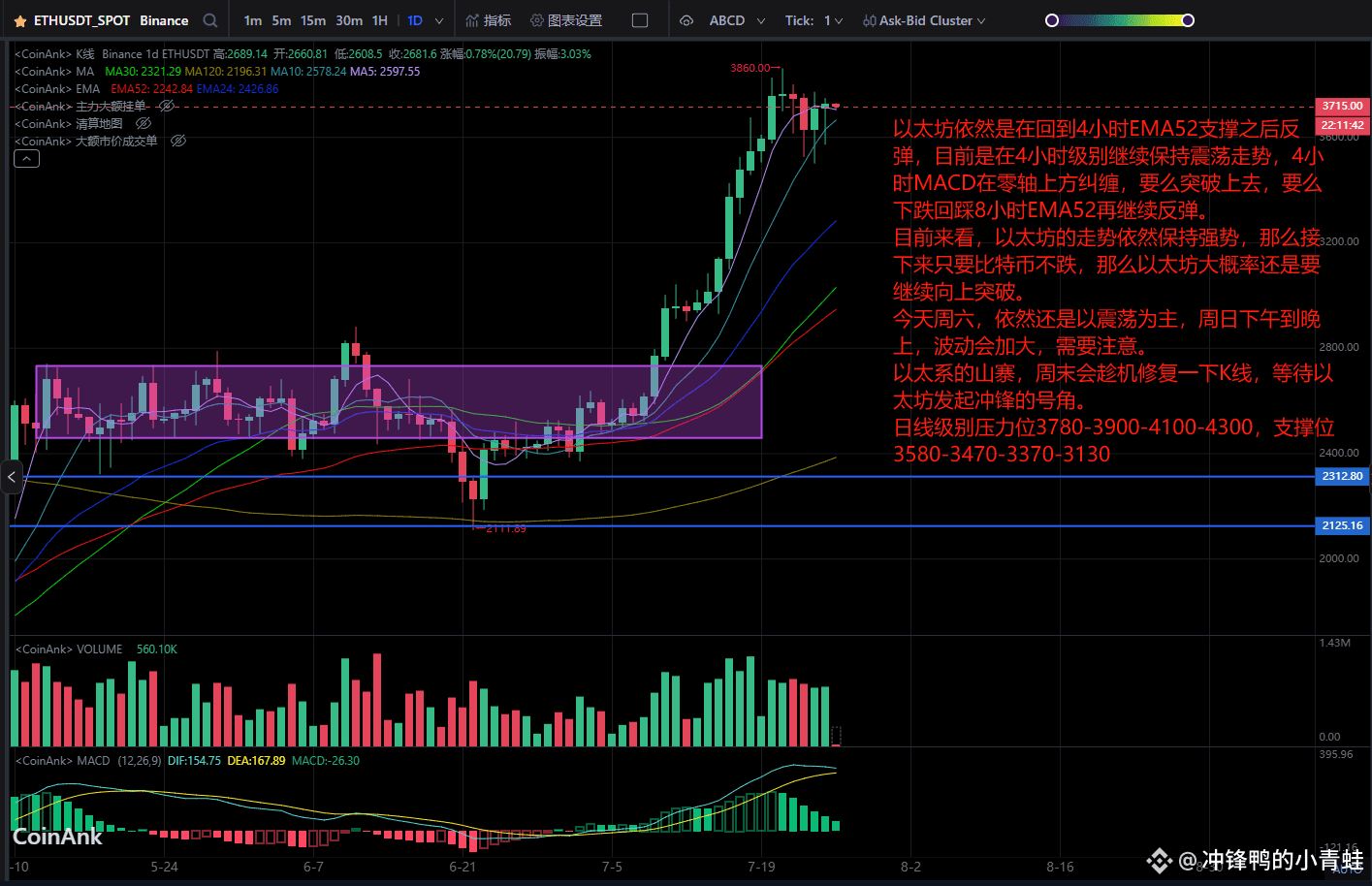Open the timeframe dropdown arrow after 1D
Image resolution: width=1372 pixels, height=886 pixels.
coord(439,20)
